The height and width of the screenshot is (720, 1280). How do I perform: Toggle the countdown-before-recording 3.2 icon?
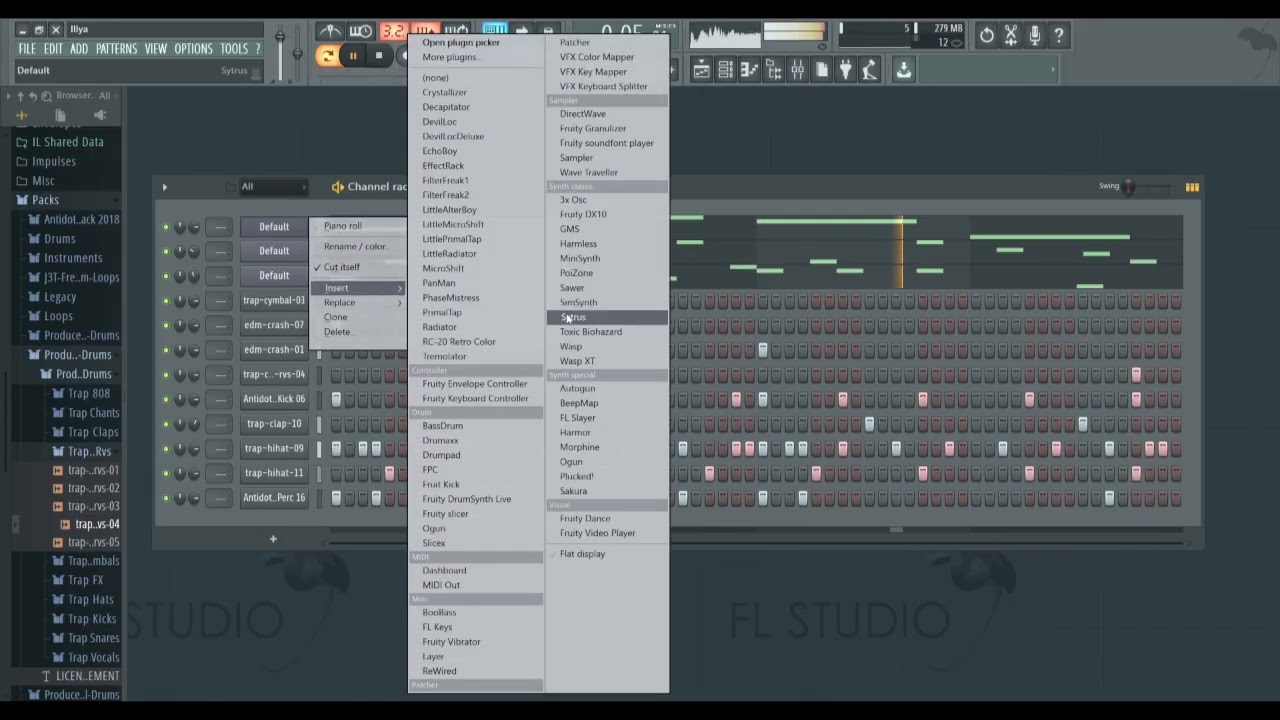tap(393, 32)
